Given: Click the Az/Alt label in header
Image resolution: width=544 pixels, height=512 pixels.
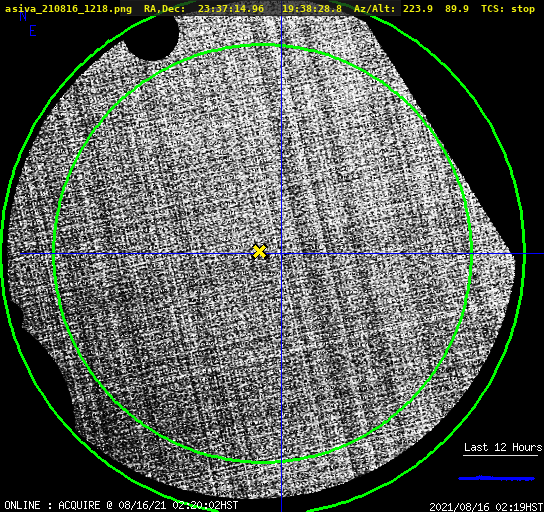Looking at the screenshot, I should click(x=374, y=9).
